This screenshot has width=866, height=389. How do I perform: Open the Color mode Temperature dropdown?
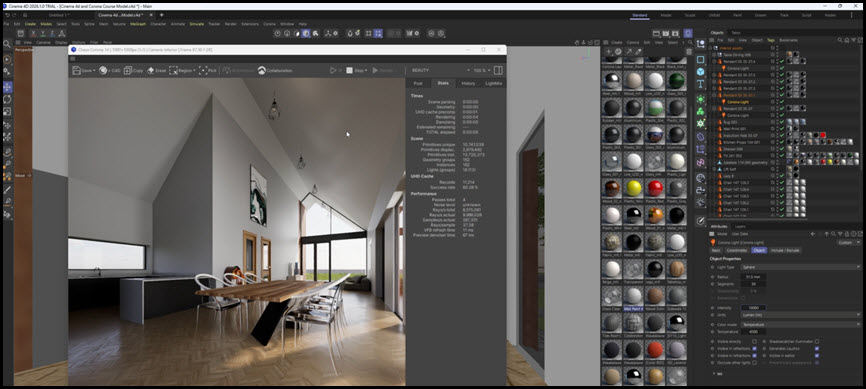pos(800,325)
